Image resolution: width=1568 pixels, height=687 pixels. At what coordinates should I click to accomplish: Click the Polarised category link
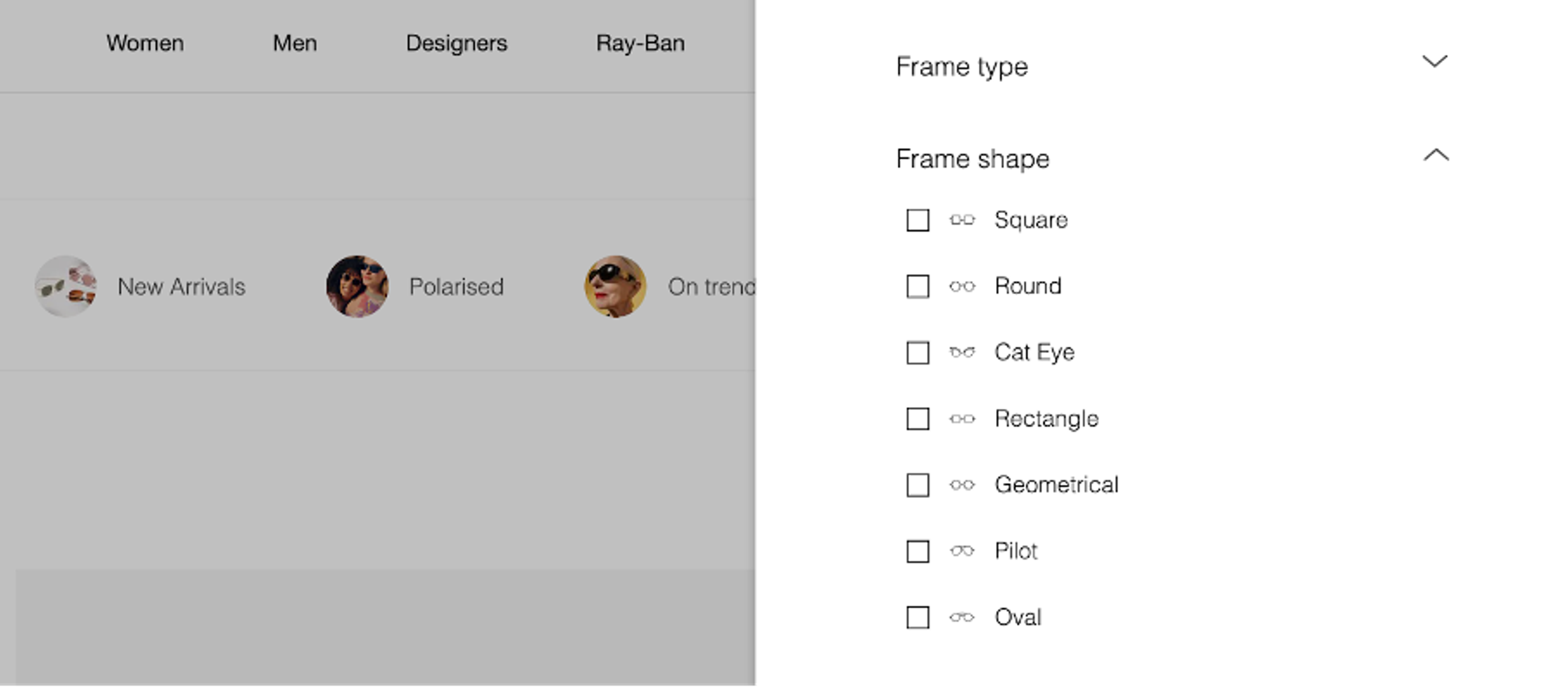click(457, 287)
